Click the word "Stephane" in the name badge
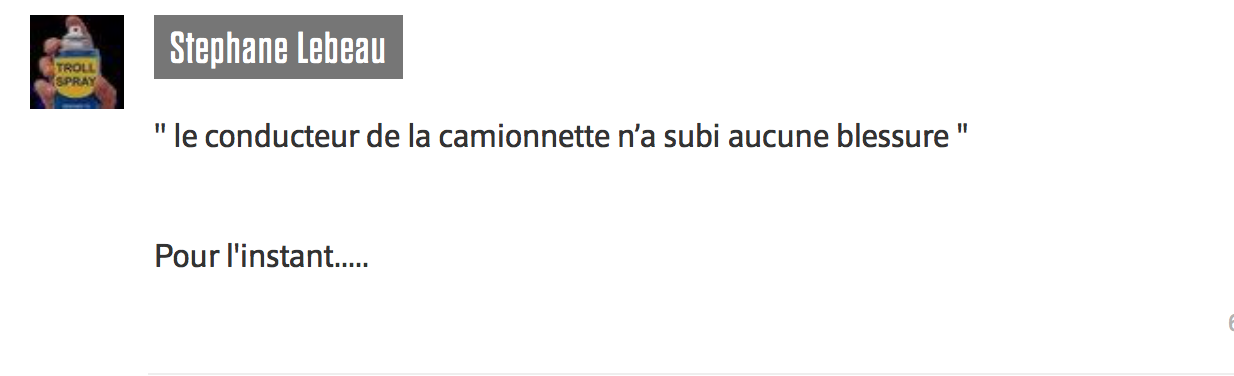This screenshot has height=376, width=1234. coord(229,47)
